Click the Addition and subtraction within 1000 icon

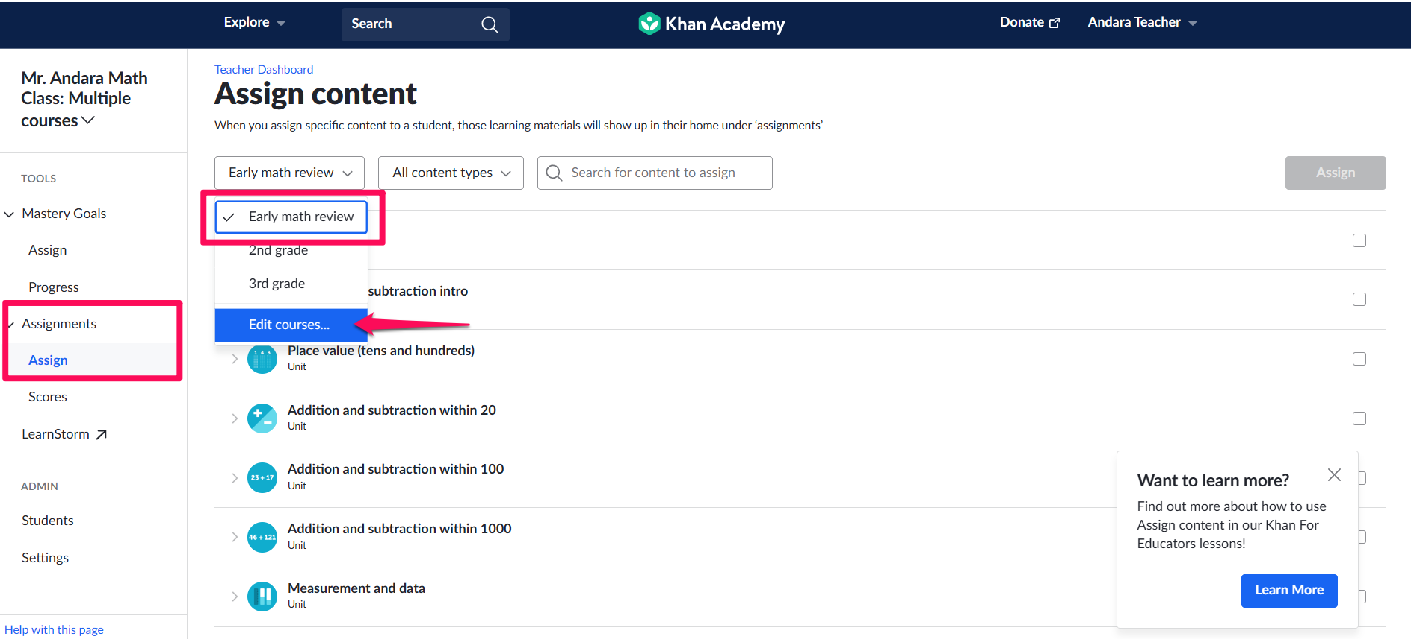click(x=262, y=537)
